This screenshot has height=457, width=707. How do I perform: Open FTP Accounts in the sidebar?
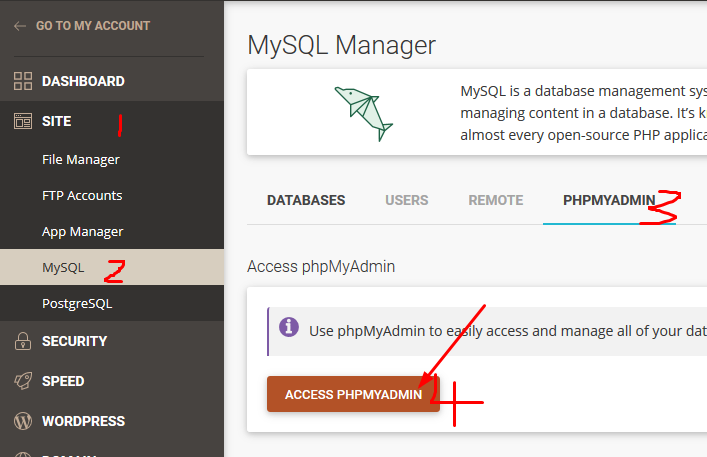click(82, 195)
